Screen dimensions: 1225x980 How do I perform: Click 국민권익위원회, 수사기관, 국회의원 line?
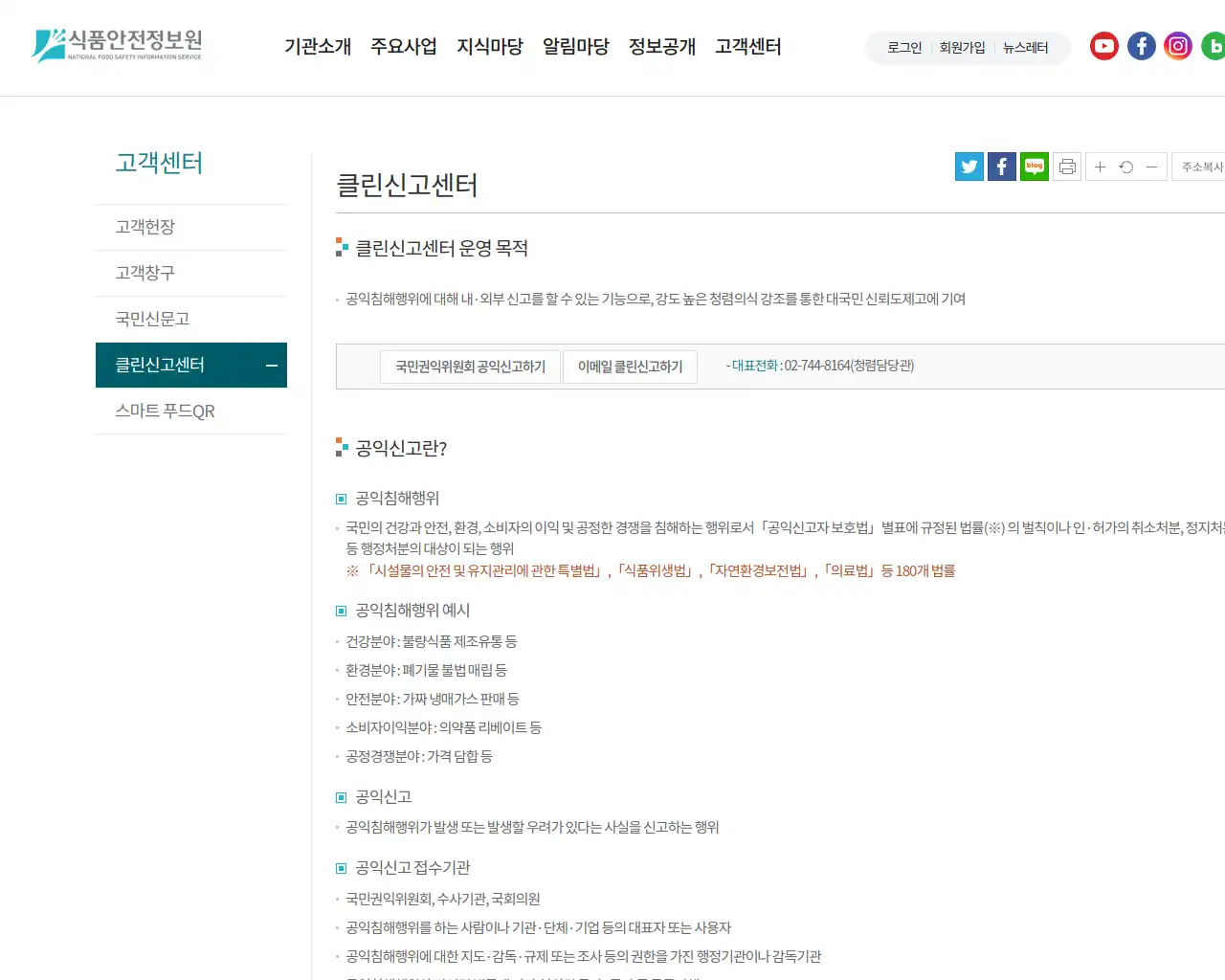point(442,899)
